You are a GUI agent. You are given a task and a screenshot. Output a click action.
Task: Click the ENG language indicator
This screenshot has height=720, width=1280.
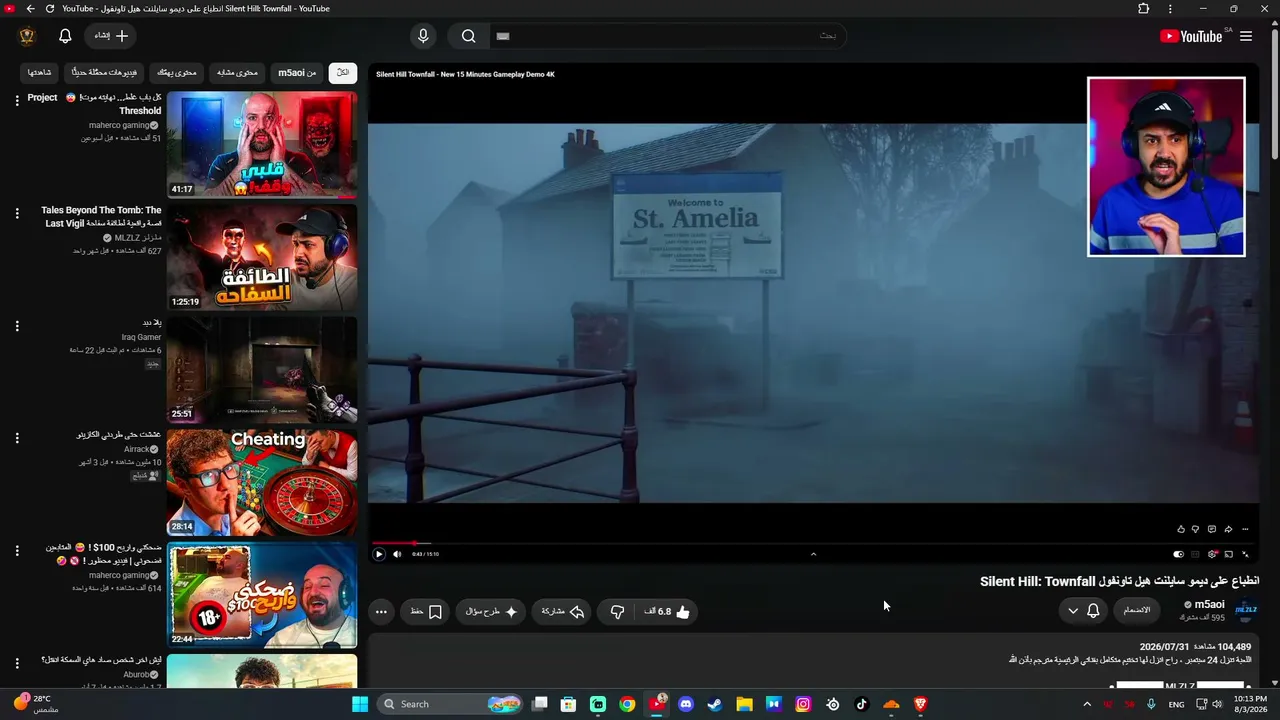[1176, 704]
